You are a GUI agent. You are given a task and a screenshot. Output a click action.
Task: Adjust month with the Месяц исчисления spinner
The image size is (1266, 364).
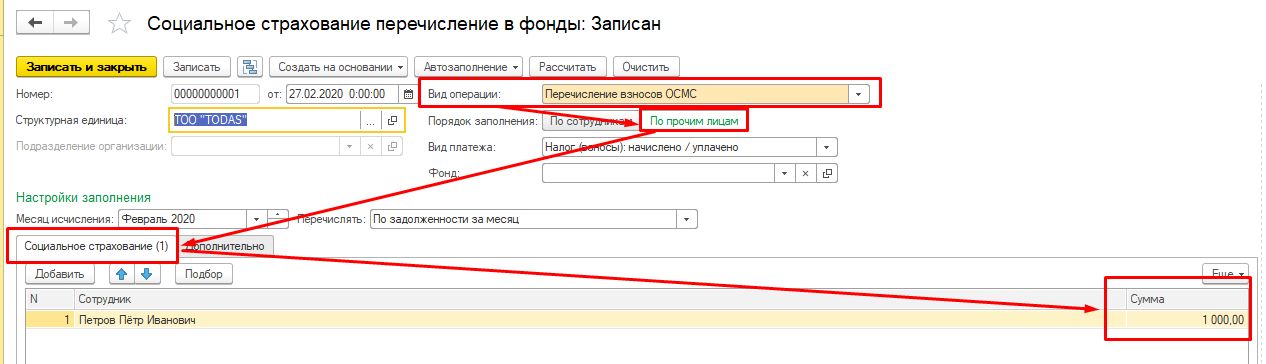pos(279,219)
